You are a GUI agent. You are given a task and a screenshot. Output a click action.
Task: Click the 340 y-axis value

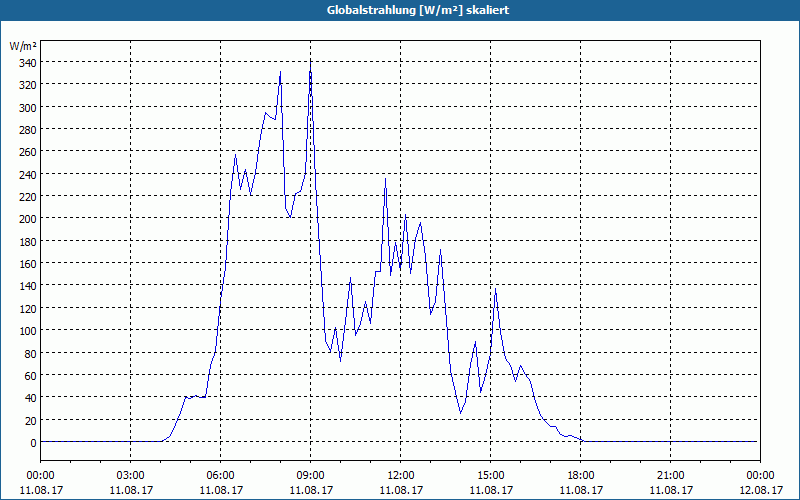(28, 63)
